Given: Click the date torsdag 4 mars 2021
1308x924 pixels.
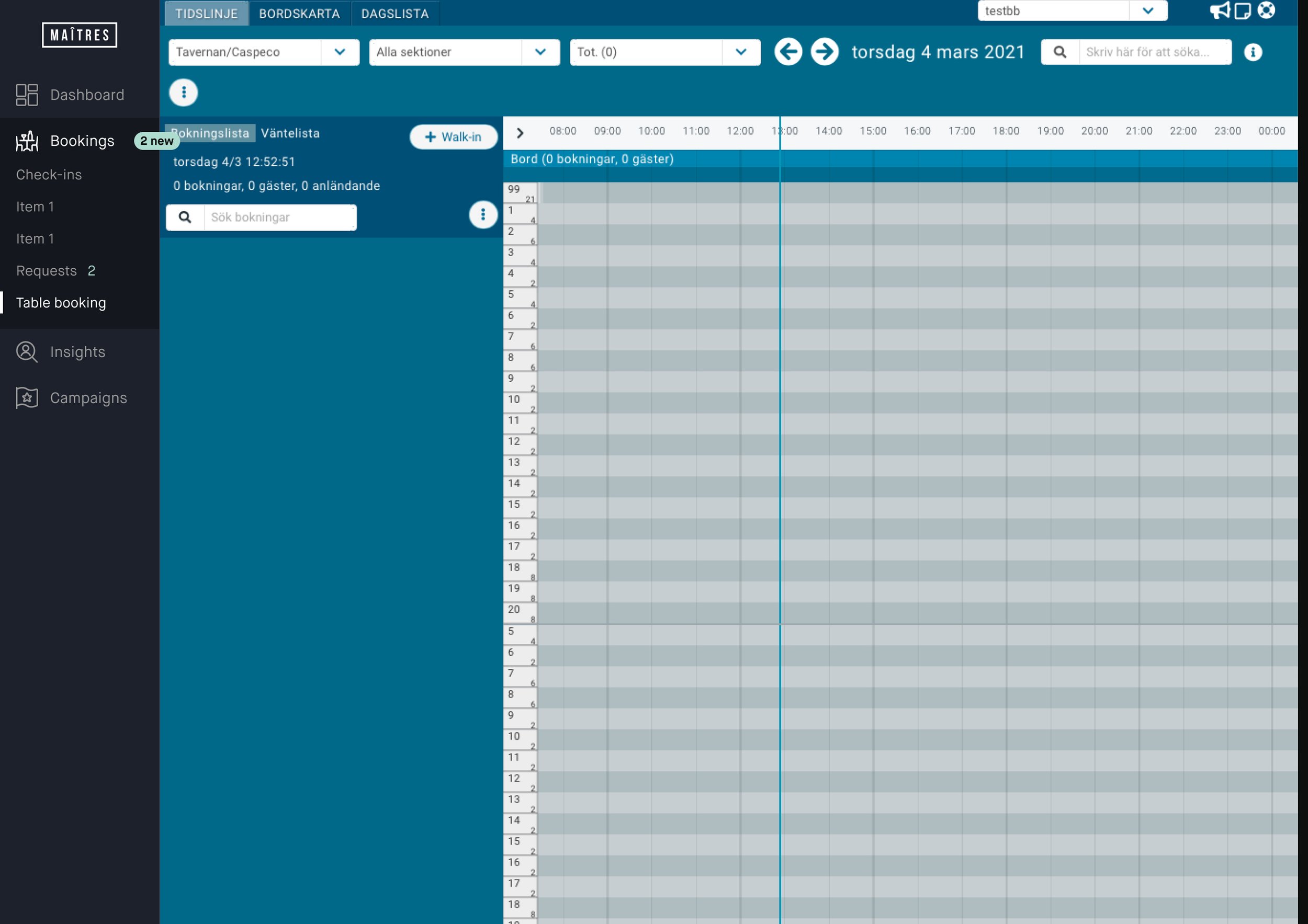Looking at the screenshot, I should 938,52.
